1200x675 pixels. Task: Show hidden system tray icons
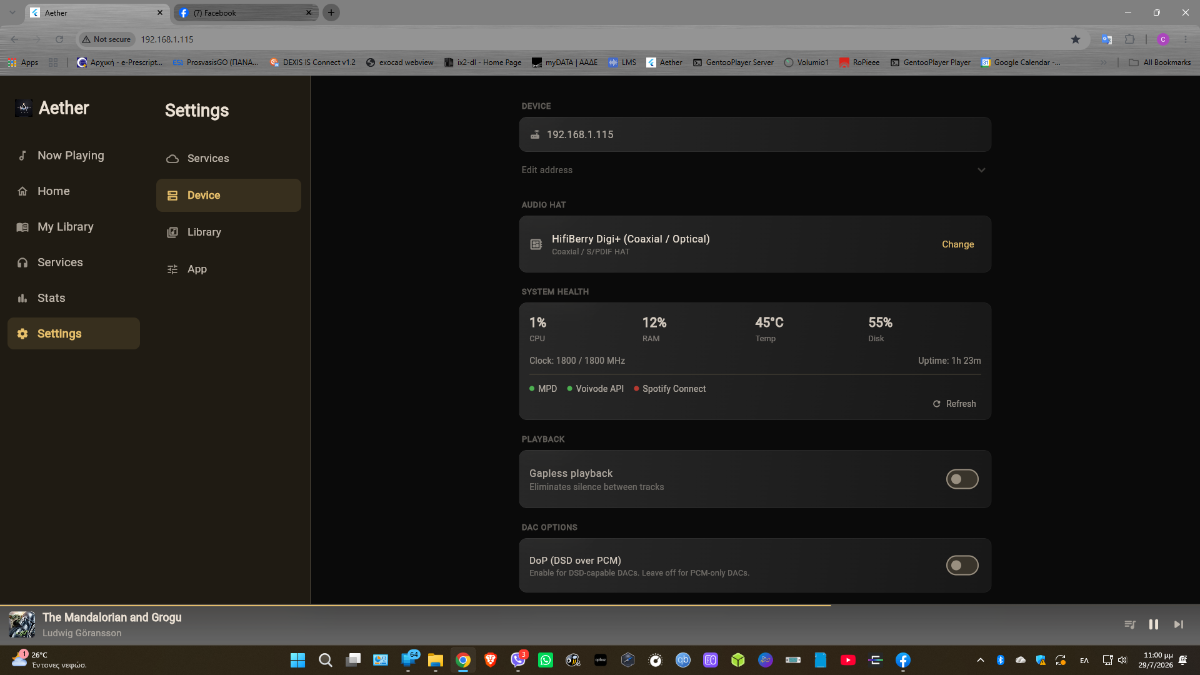(x=980, y=660)
